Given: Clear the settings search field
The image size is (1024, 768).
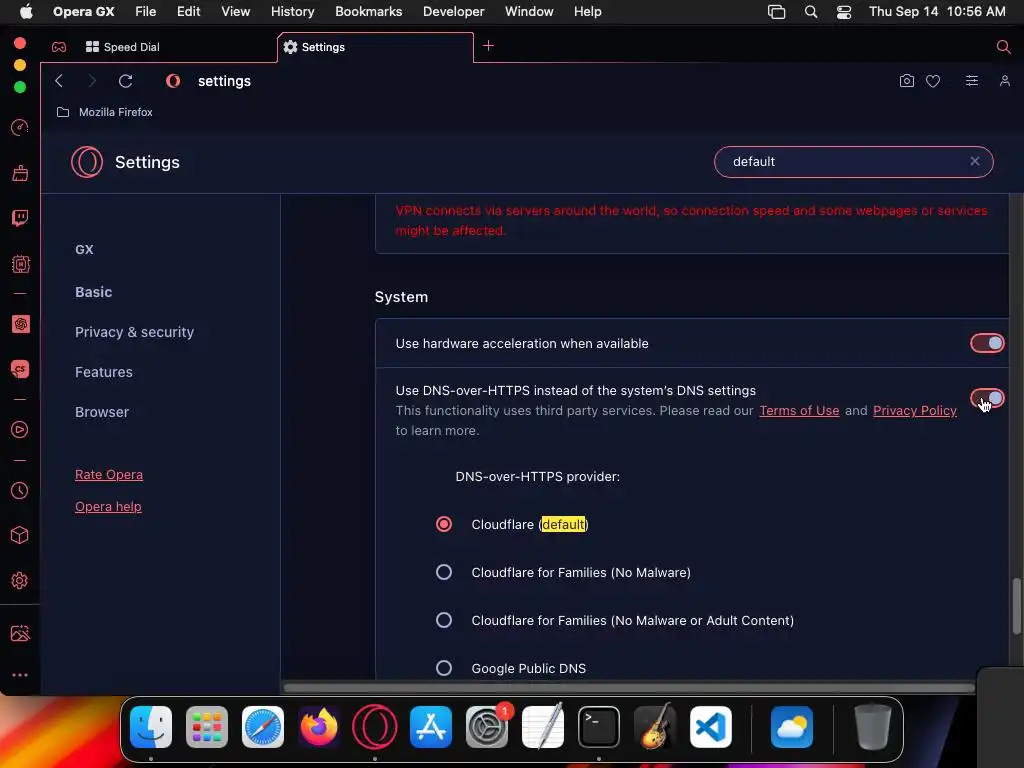Looking at the screenshot, I should click(x=974, y=161).
